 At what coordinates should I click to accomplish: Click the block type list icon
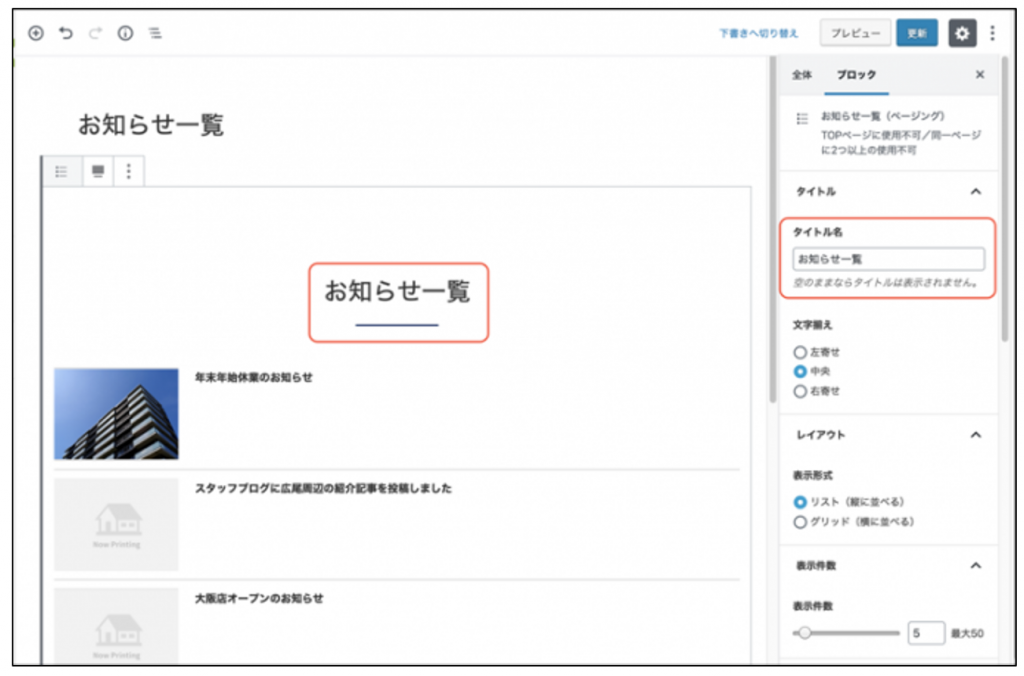(x=61, y=171)
